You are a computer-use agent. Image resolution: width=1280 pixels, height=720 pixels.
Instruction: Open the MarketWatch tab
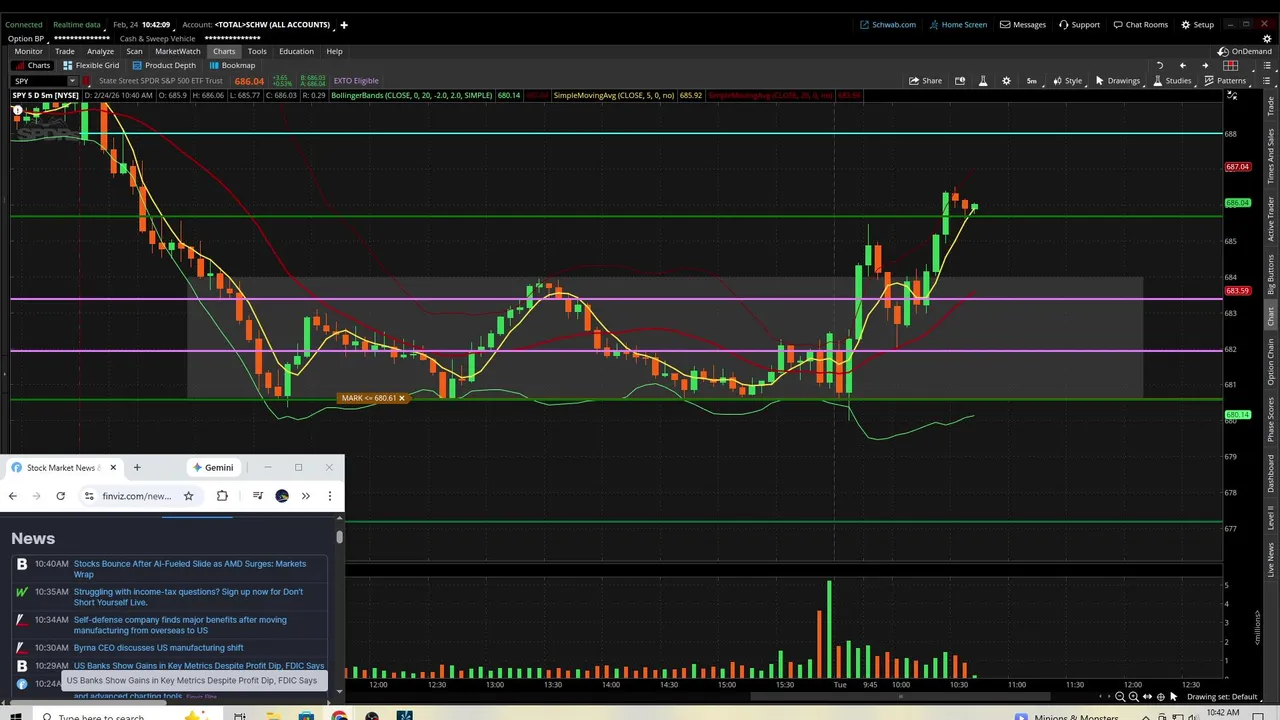177,51
